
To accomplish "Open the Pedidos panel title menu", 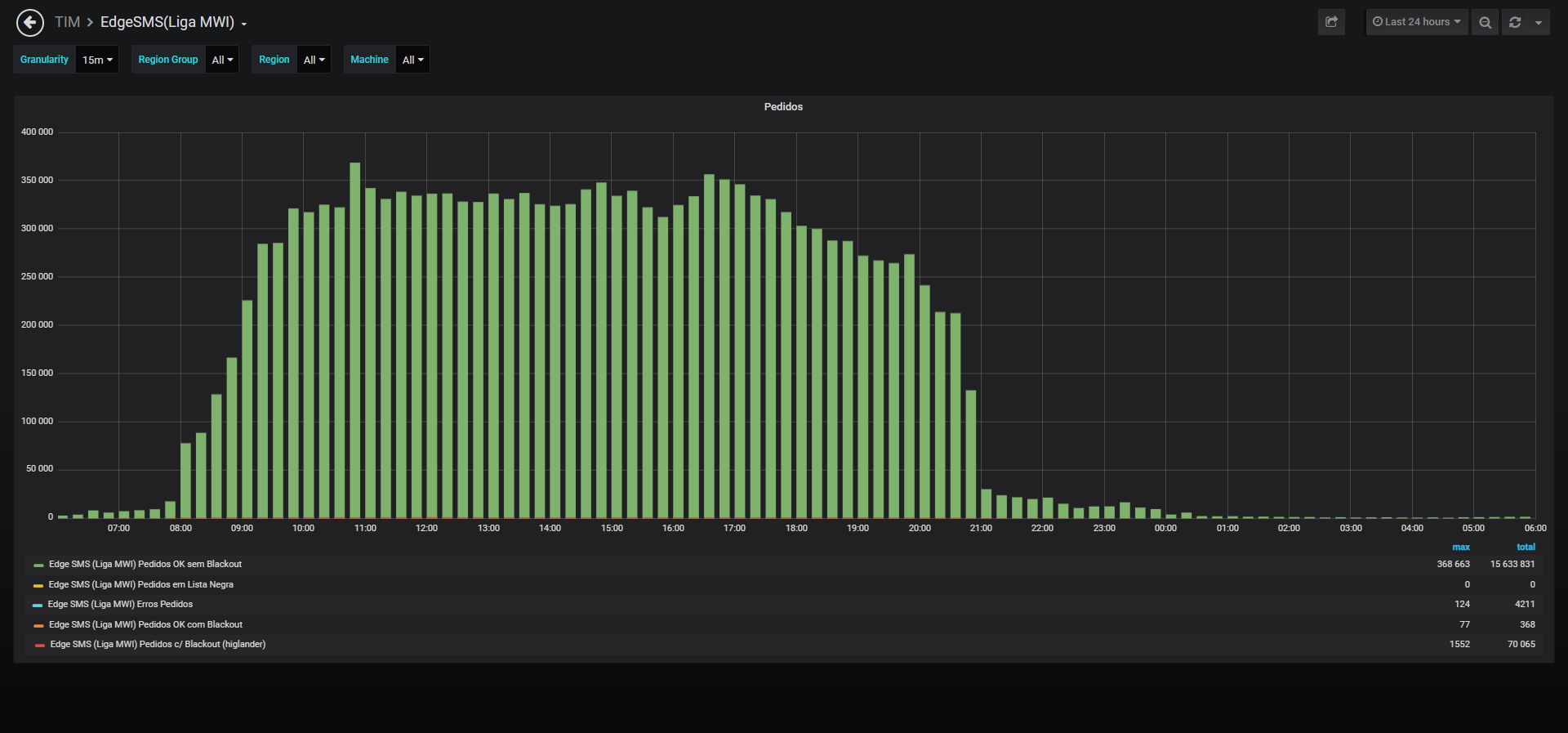I will click(x=783, y=107).
